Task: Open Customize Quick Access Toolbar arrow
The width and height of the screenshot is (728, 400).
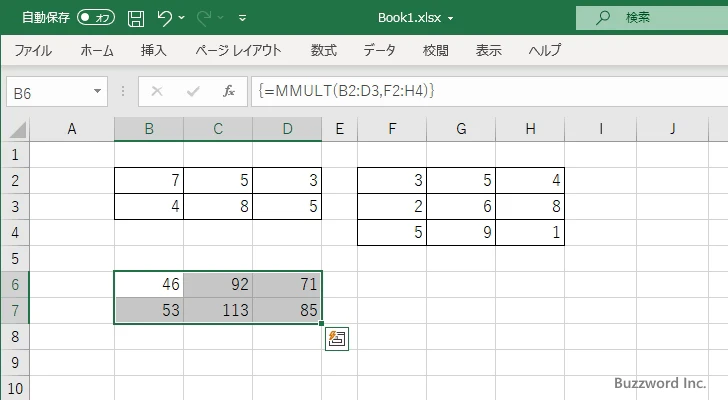Action: coord(242,18)
